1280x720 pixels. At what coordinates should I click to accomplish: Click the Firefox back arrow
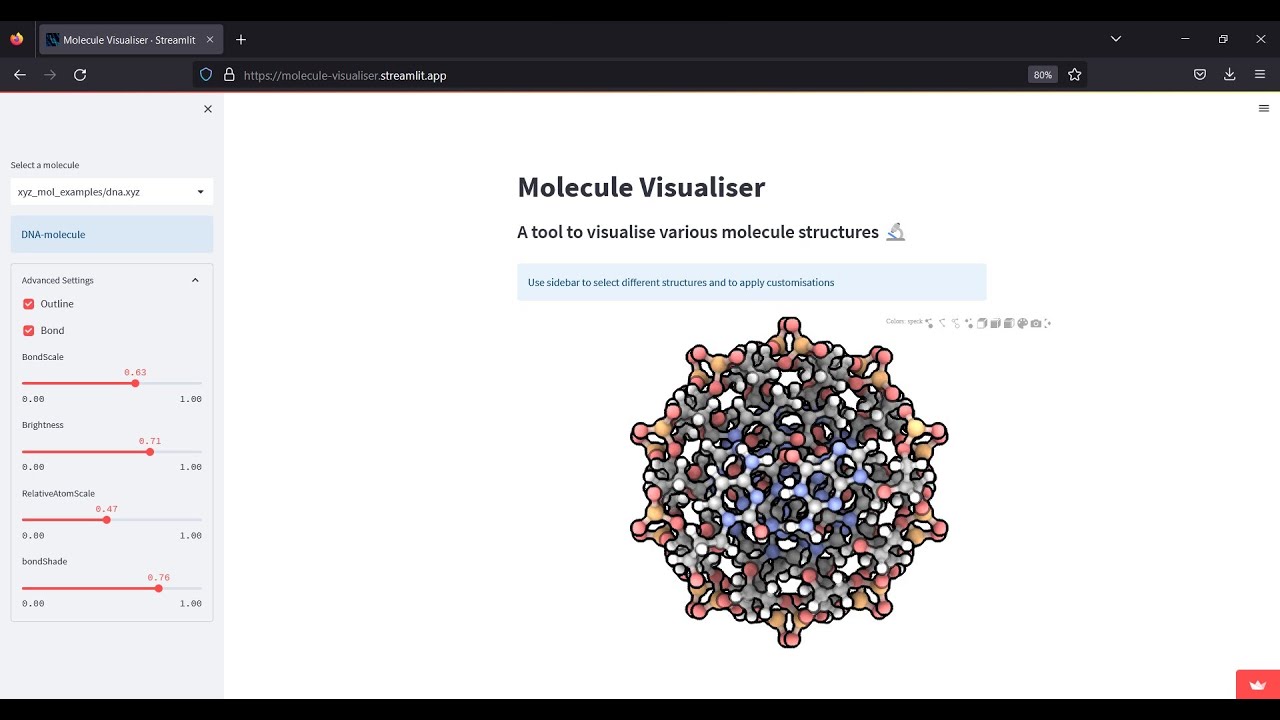pyautogui.click(x=19, y=74)
